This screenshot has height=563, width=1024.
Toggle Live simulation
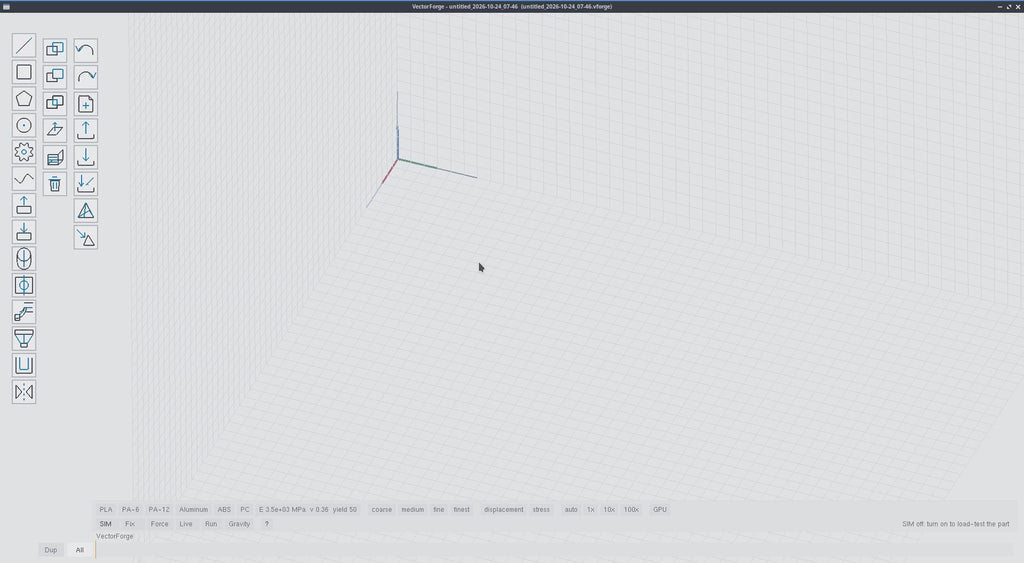click(x=186, y=524)
